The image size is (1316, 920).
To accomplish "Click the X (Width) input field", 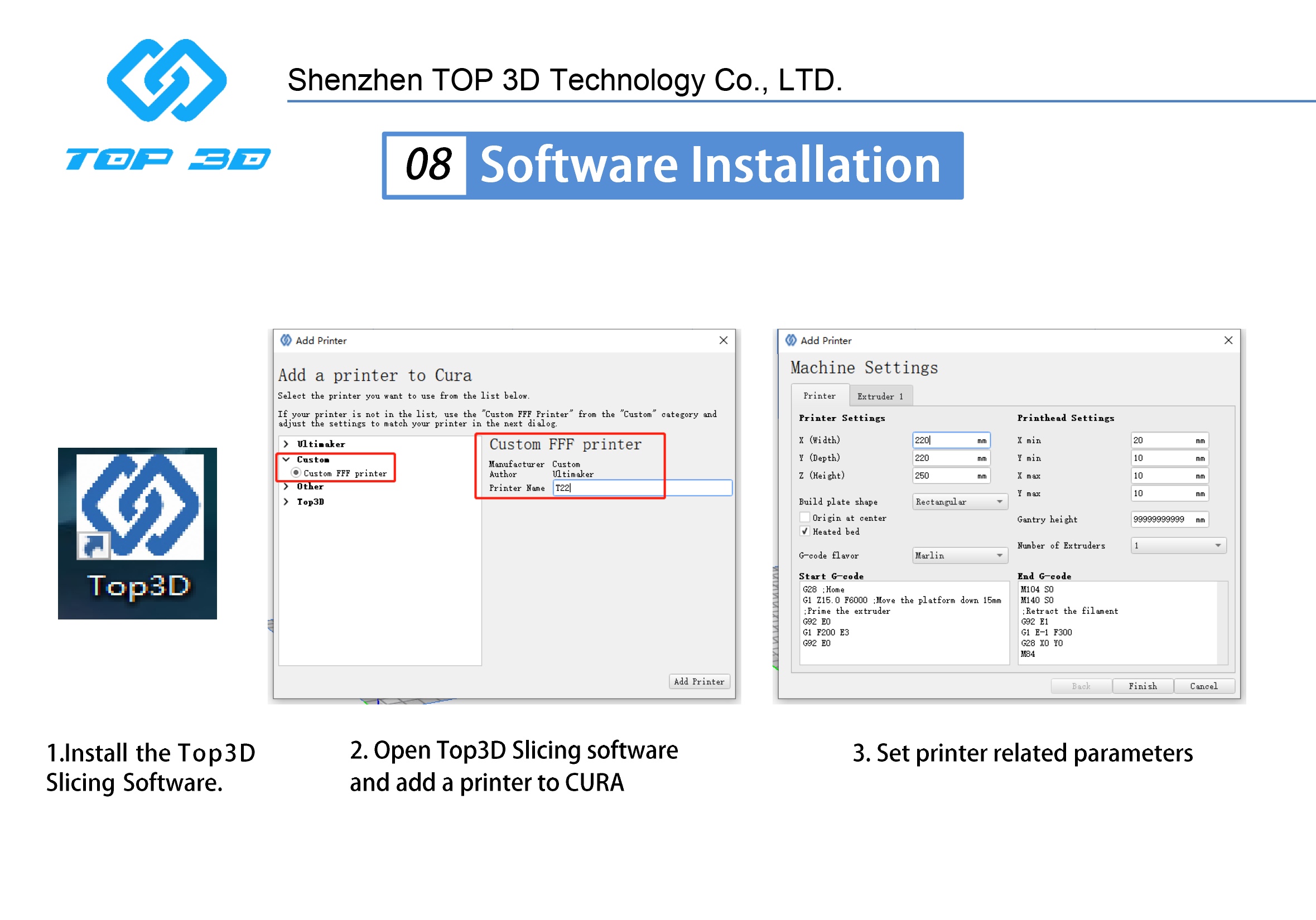I will coord(952,440).
